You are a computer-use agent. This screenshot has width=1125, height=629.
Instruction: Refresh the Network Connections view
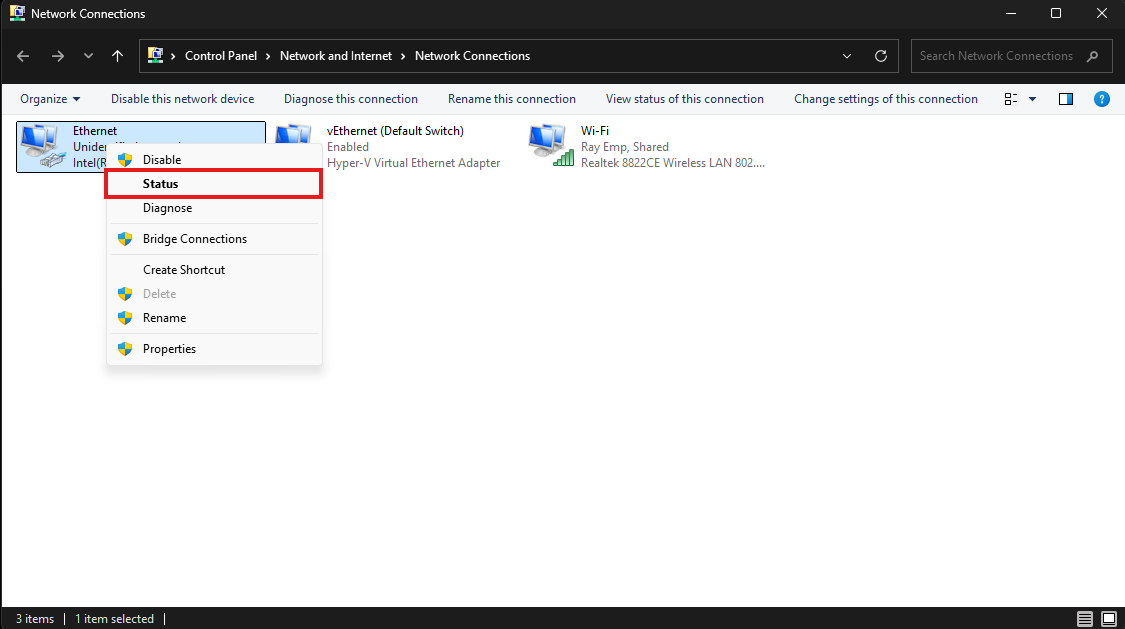click(x=881, y=56)
